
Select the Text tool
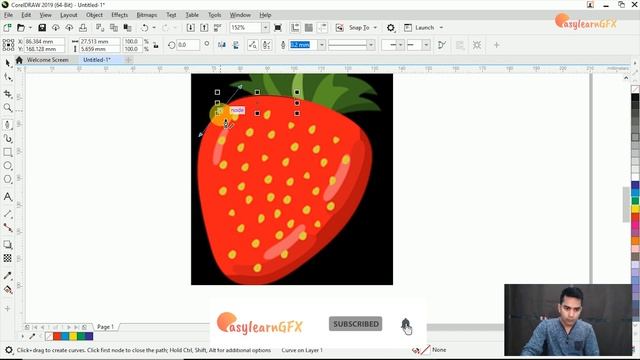[7, 197]
